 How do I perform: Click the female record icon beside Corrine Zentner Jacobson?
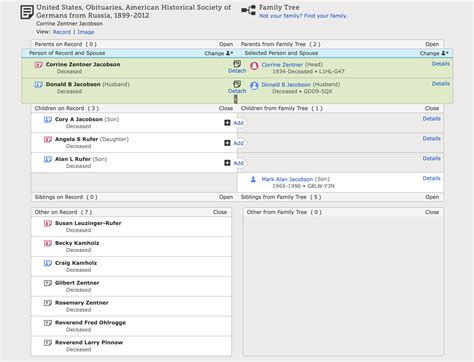(38, 65)
